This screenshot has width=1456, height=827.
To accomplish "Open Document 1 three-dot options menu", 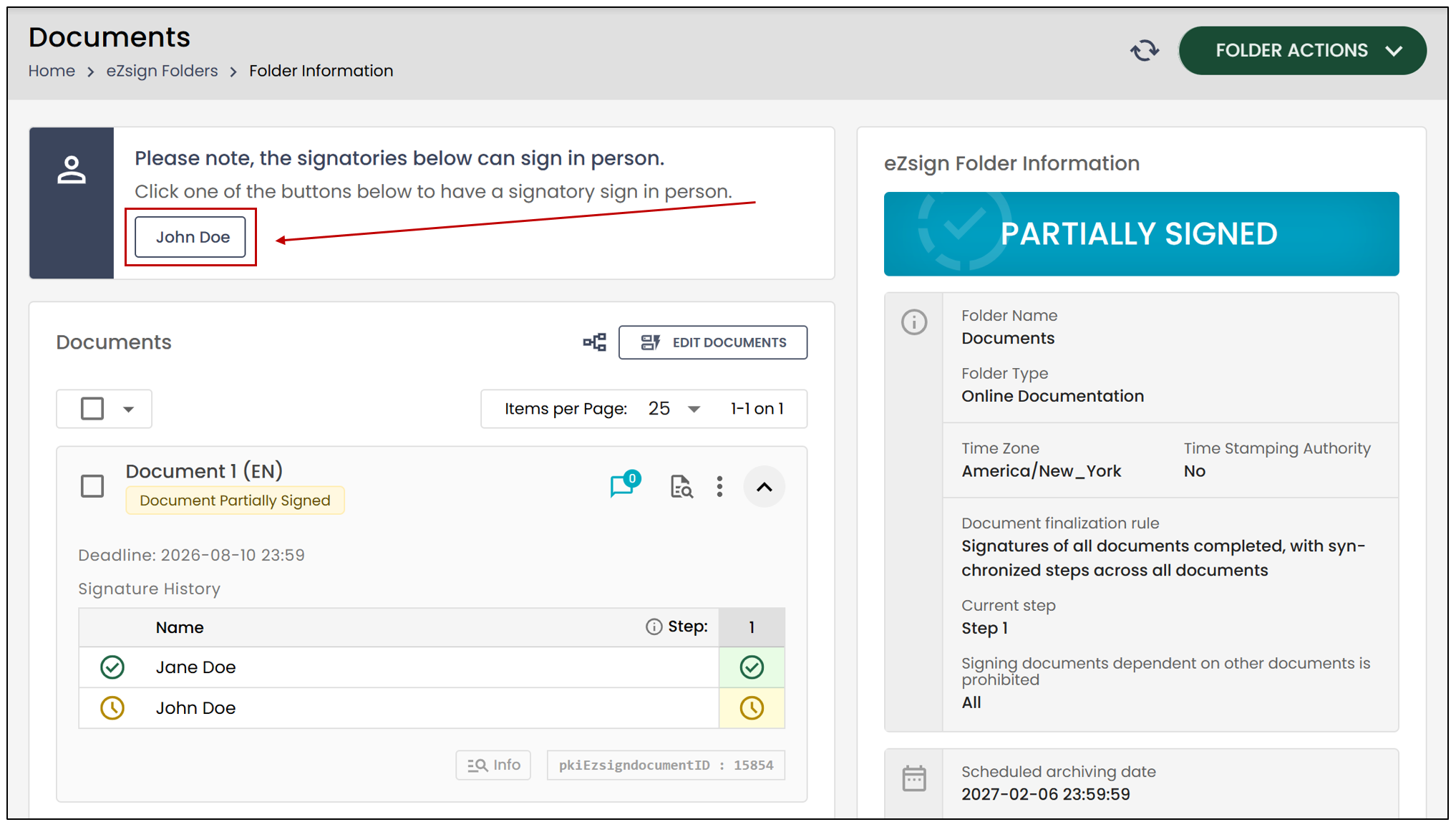I will (x=719, y=487).
